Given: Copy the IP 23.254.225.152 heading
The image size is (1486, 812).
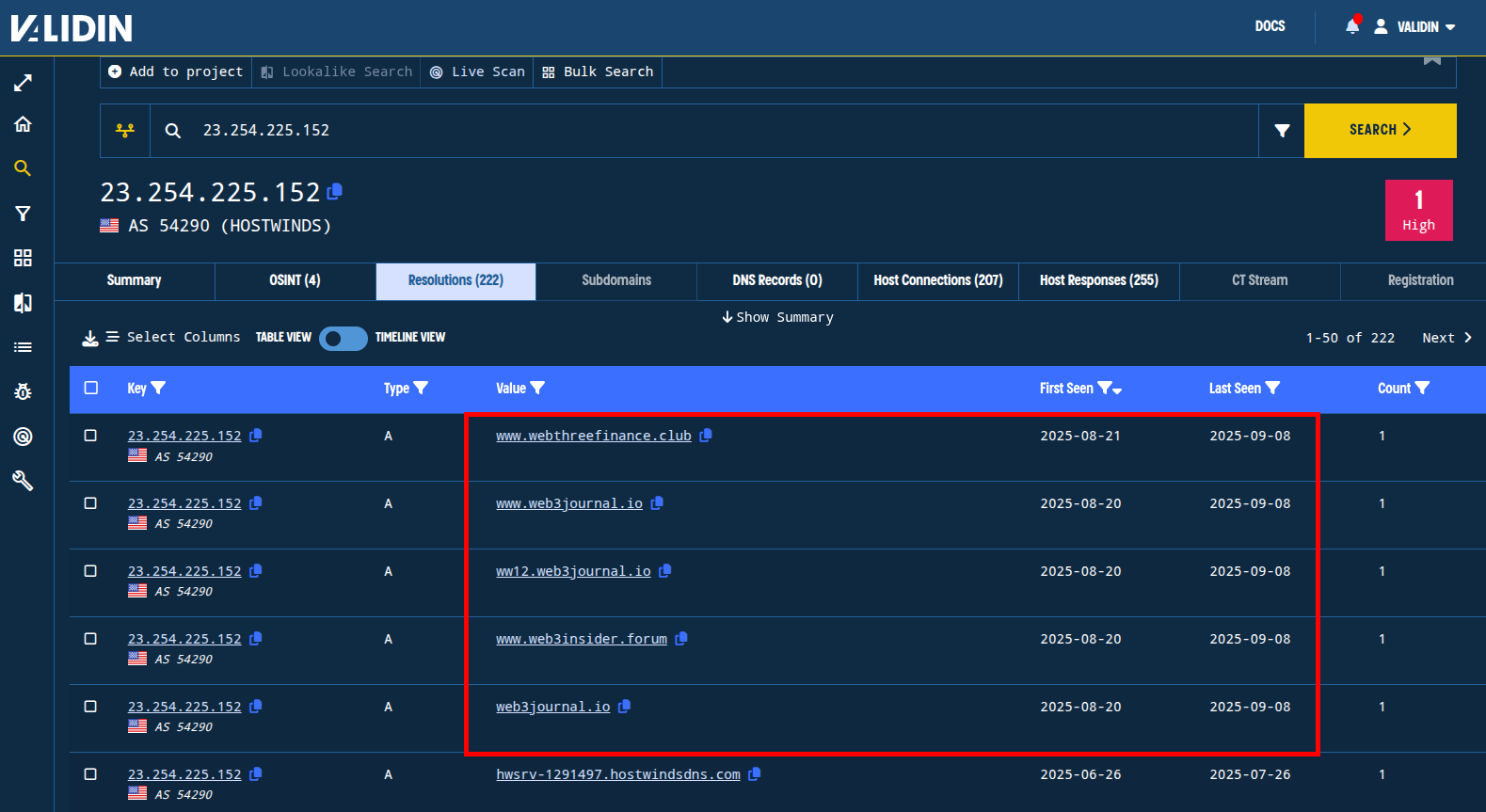Looking at the screenshot, I should pyautogui.click(x=334, y=192).
